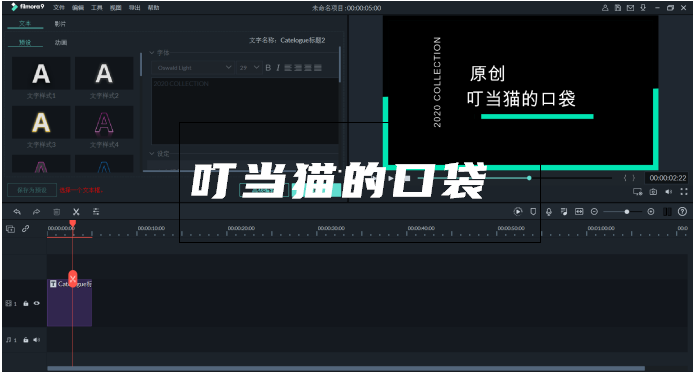Switch to the 影片 tab
695x374 pixels.
pyautogui.click(x=60, y=24)
